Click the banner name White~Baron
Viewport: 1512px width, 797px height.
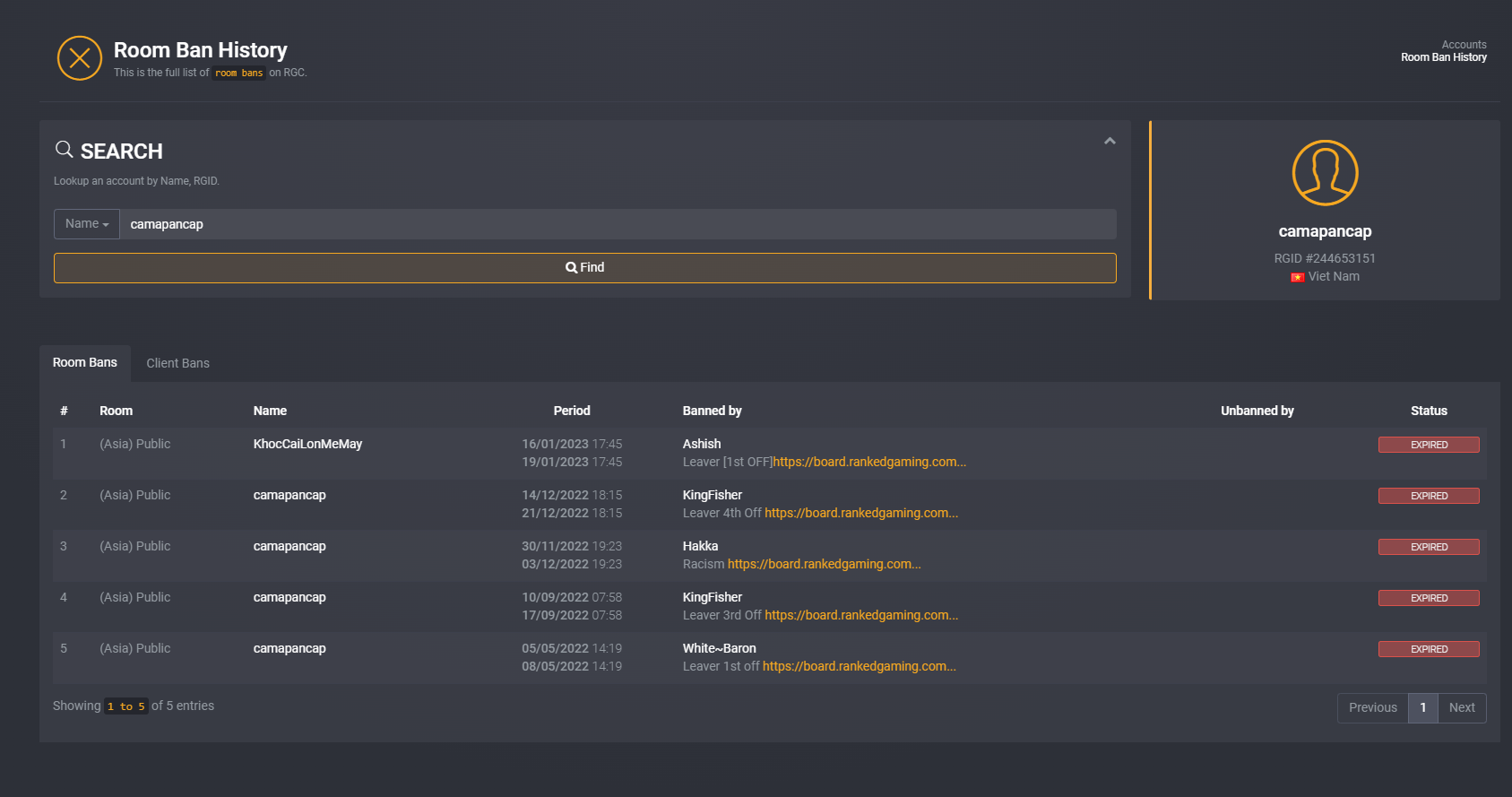(719, 648)
